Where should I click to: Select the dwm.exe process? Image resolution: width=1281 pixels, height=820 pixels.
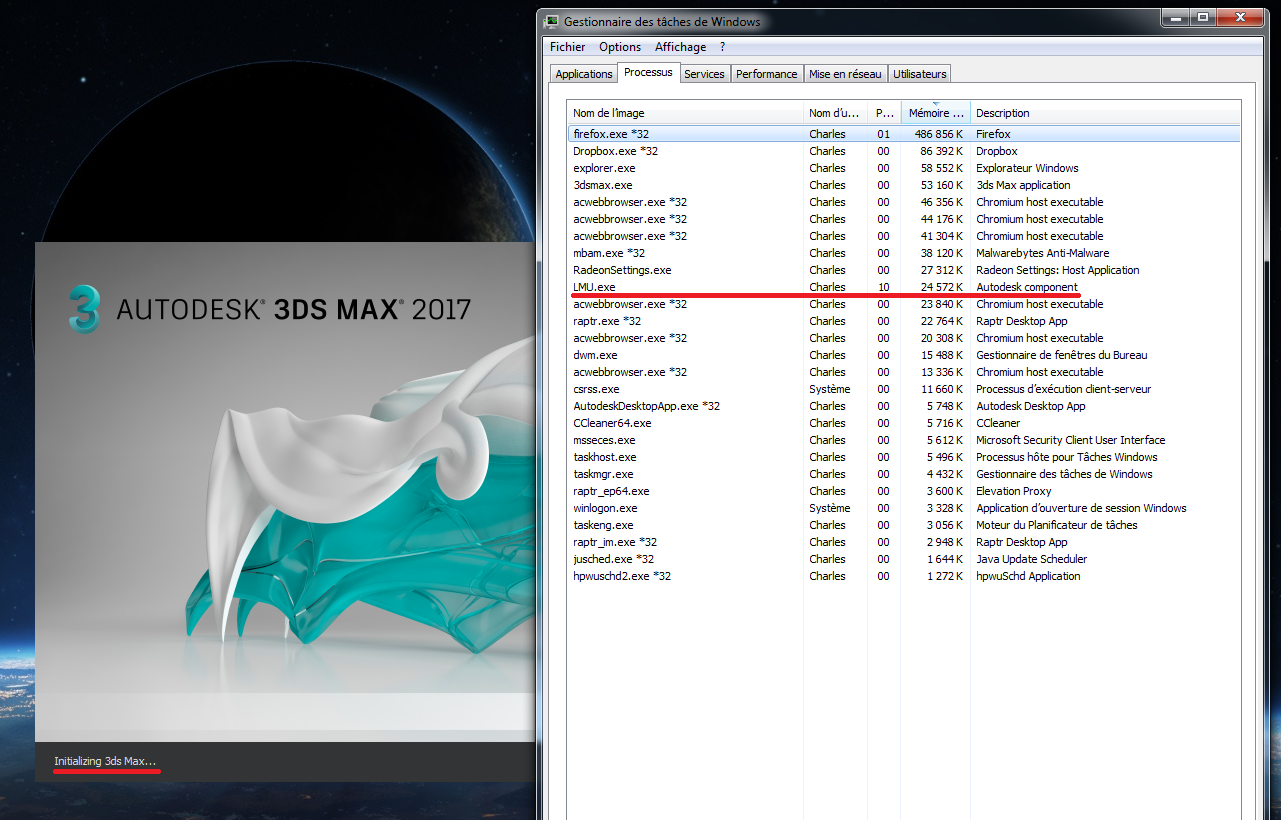pos(904,355)
